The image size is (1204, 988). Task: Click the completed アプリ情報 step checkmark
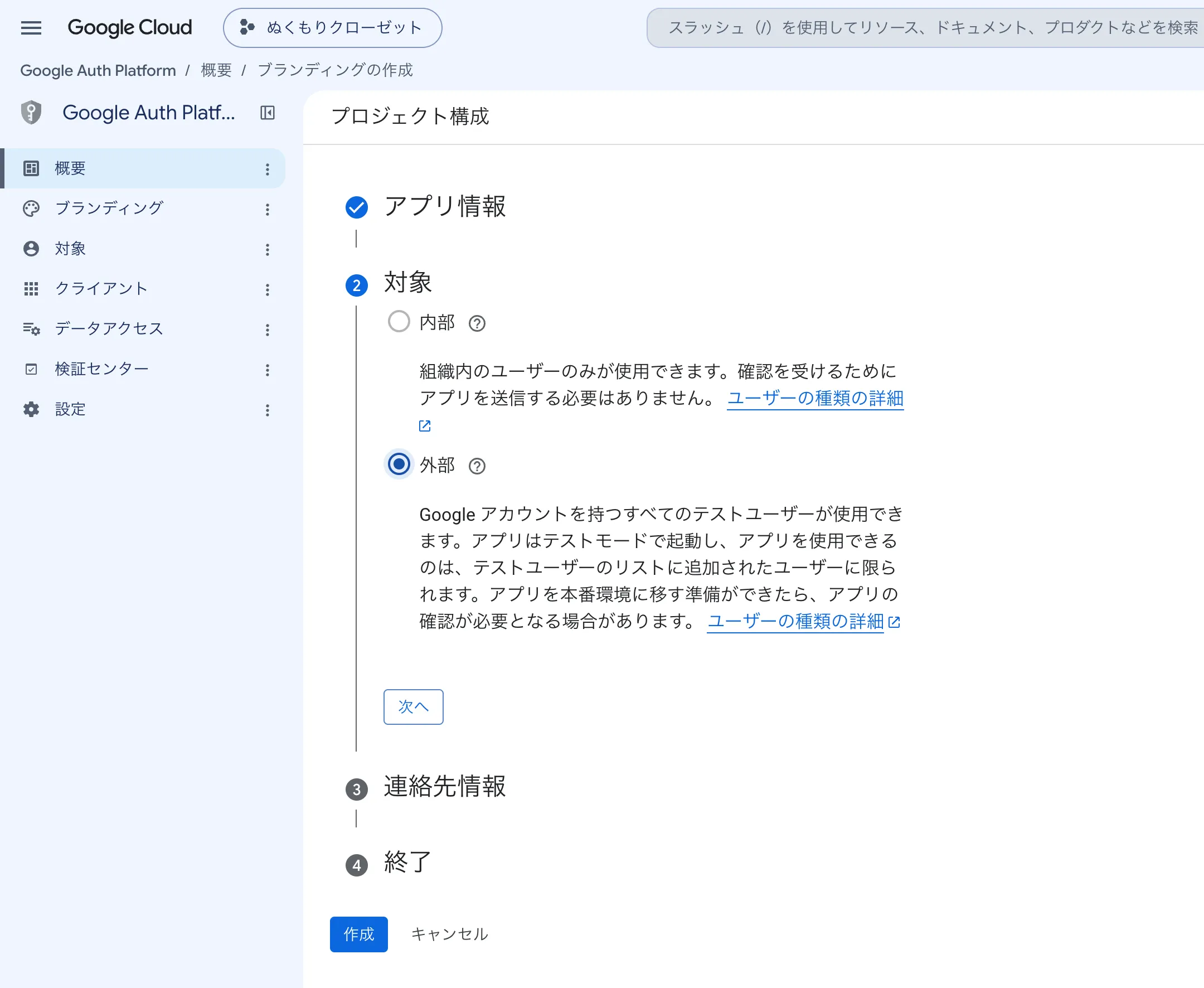[357, 207]
